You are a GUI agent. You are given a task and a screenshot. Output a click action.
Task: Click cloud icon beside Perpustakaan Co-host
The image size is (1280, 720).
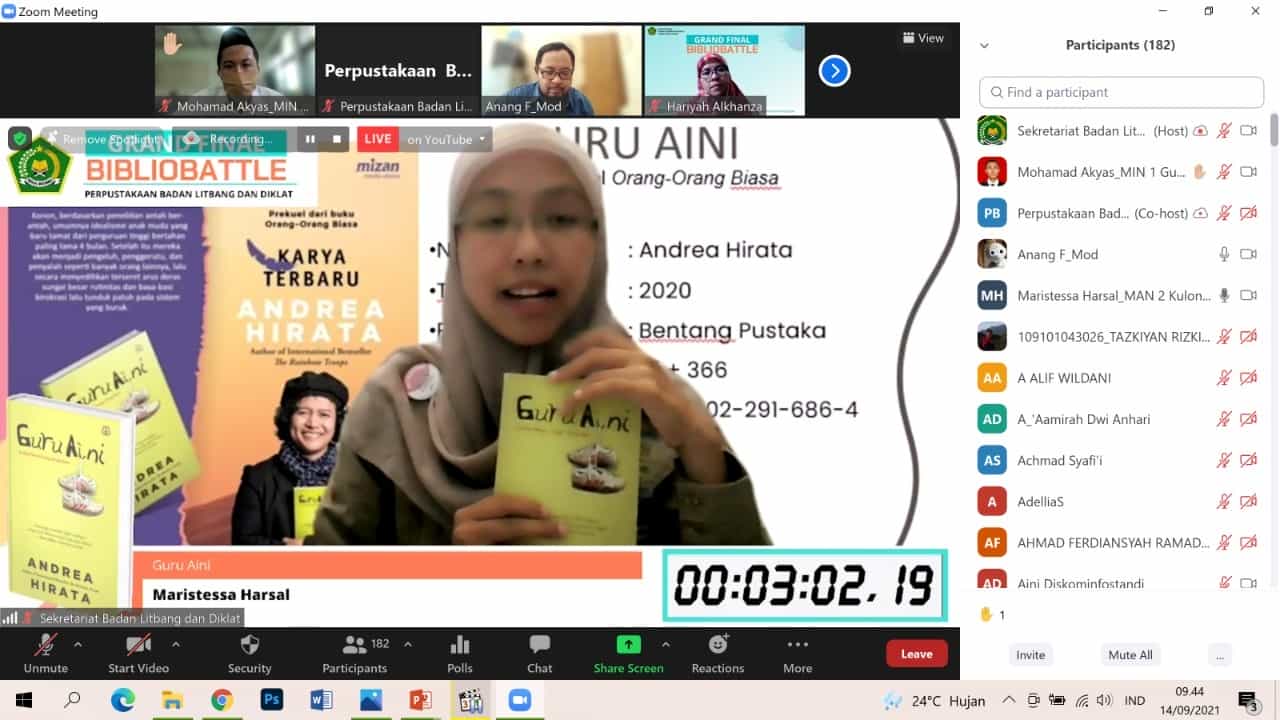pos(1200,213)
